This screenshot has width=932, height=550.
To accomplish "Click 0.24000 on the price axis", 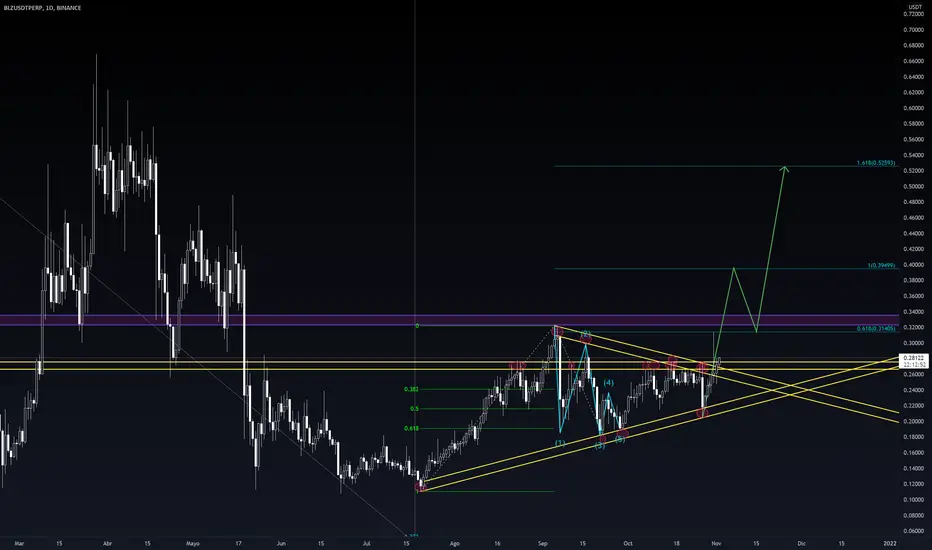I will [x=913, y=390].
